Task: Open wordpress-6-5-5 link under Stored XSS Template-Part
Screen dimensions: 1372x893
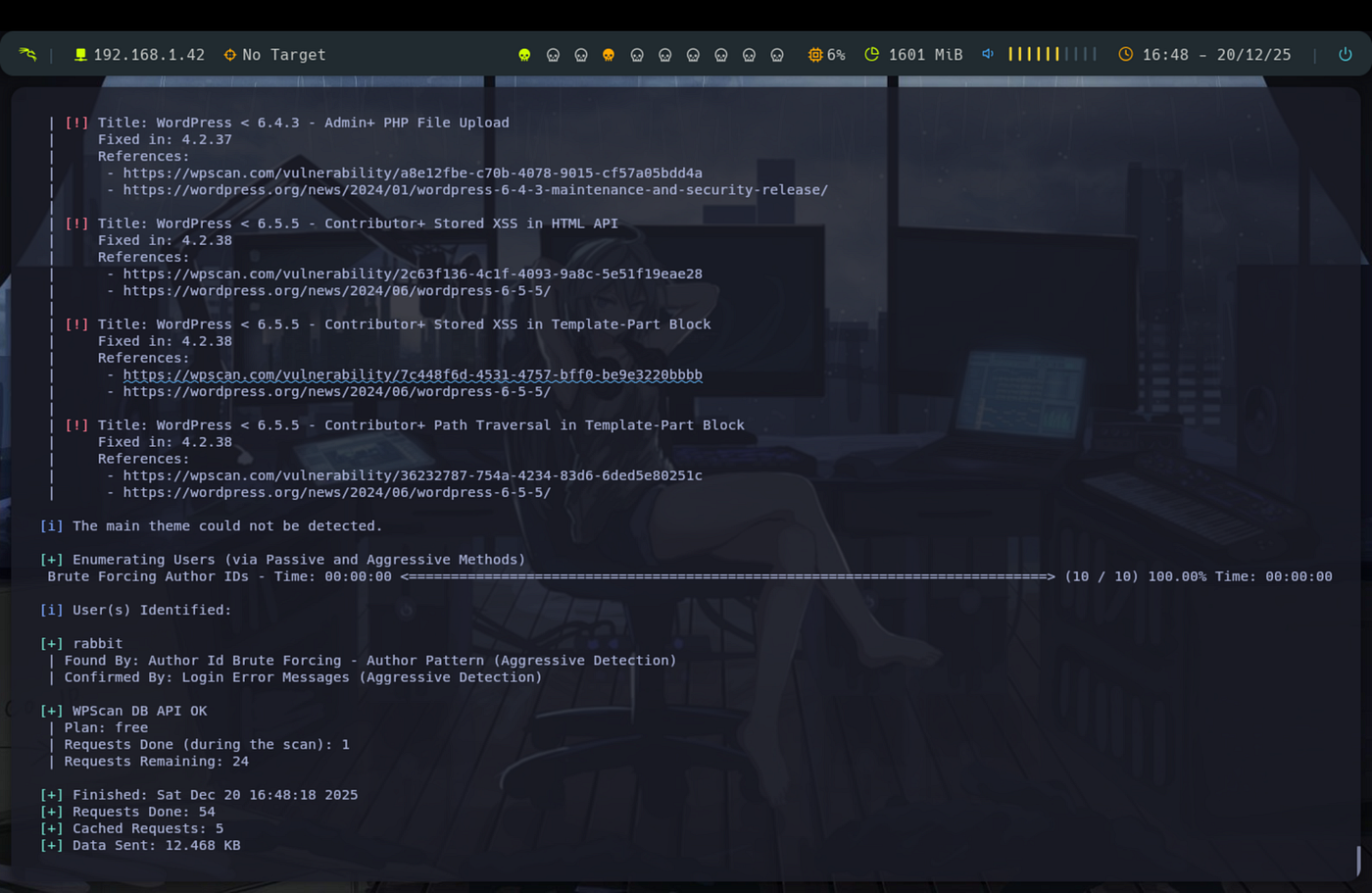Action: click(337, 392)
